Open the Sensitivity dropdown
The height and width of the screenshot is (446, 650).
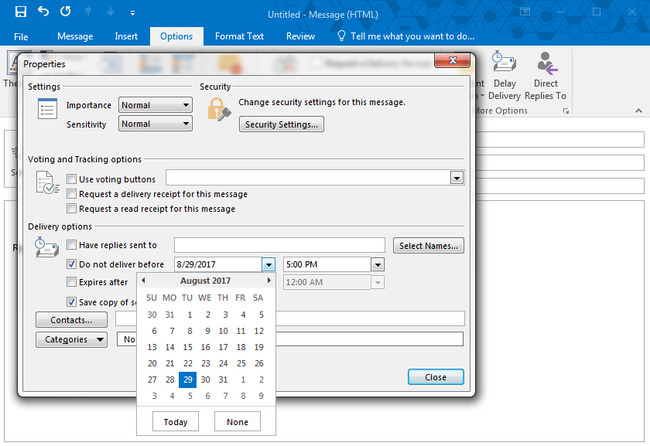pos(155,124)
